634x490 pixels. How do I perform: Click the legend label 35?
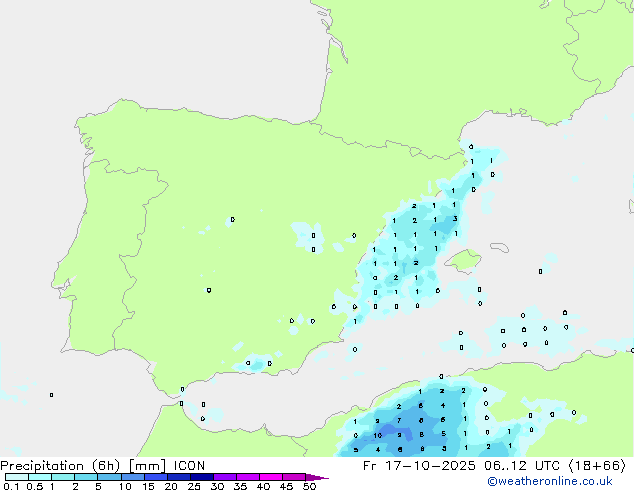240,486
